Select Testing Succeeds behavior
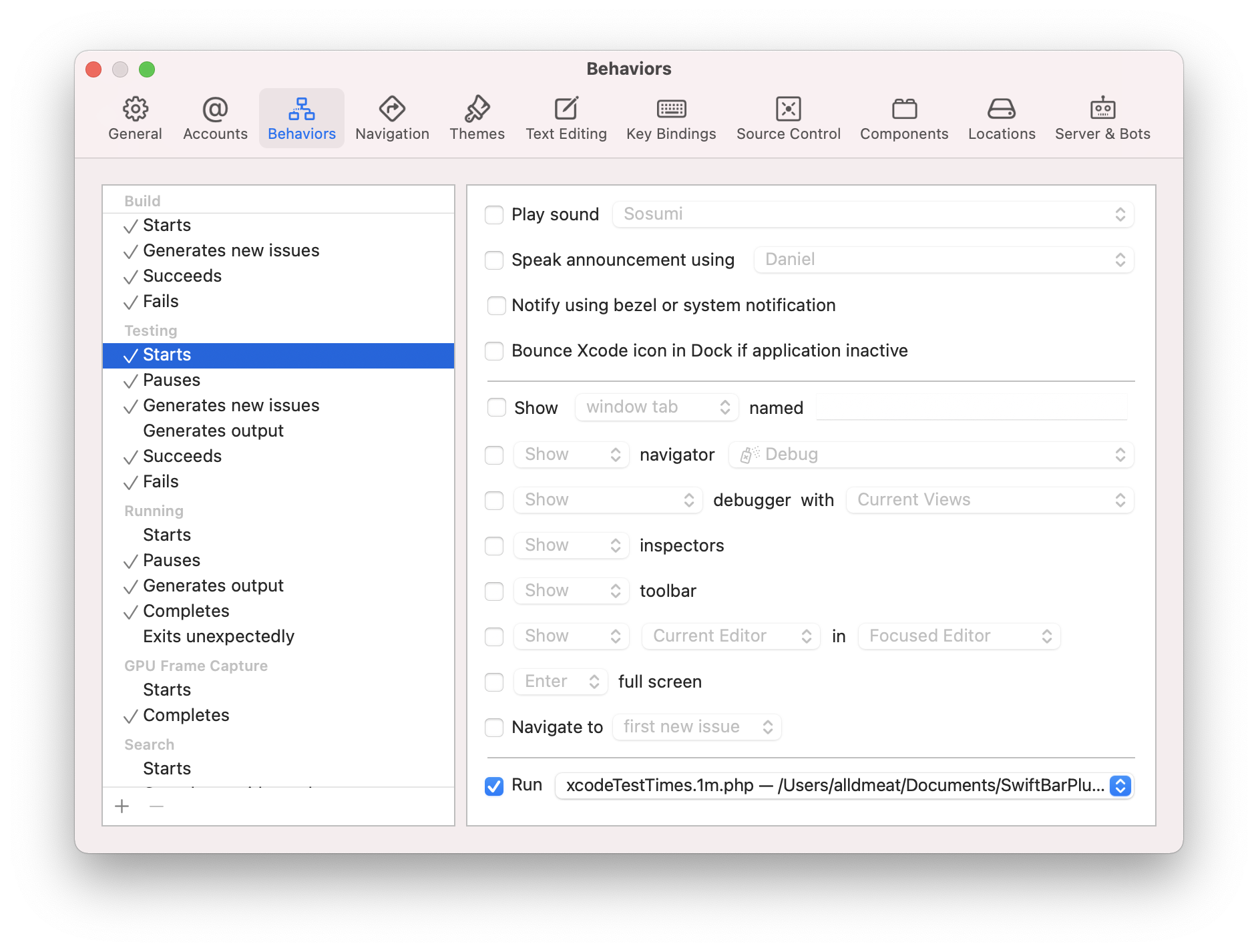This screenshot has height=952, width=1258. click(278, 457)
